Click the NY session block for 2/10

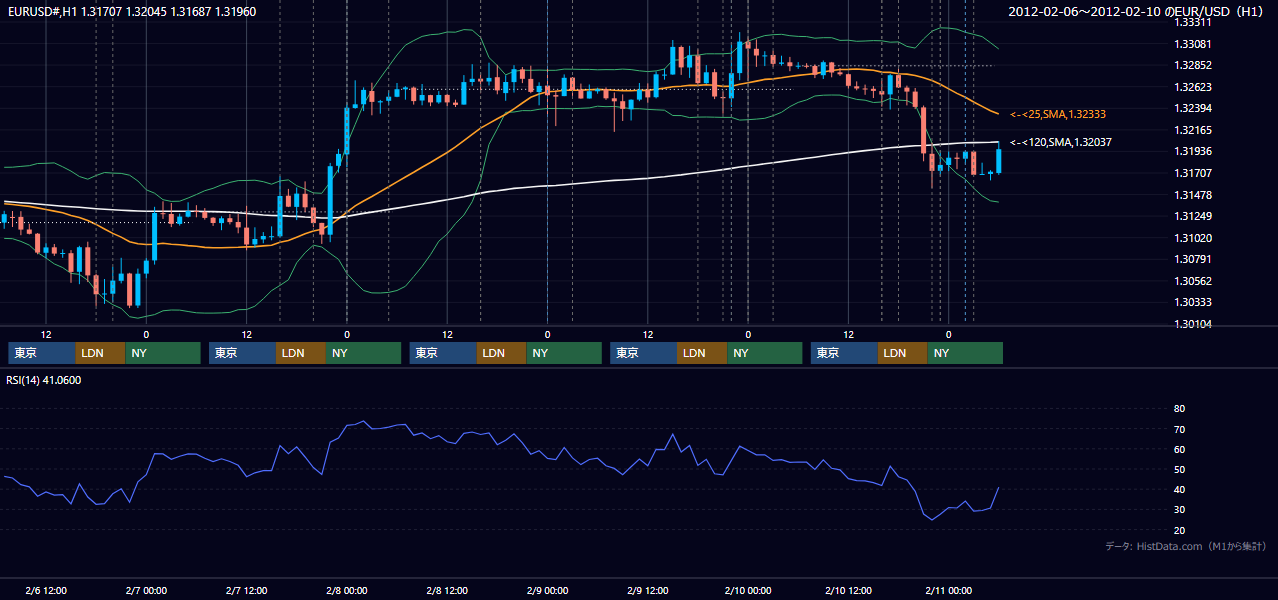tap(966, 353)
